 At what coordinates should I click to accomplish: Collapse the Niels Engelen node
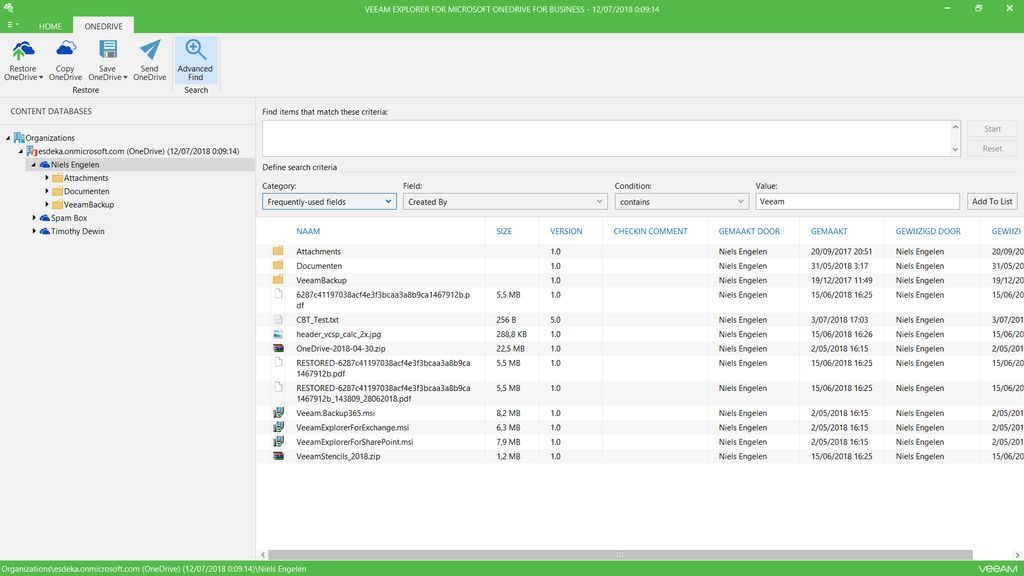tap(34, 165)
